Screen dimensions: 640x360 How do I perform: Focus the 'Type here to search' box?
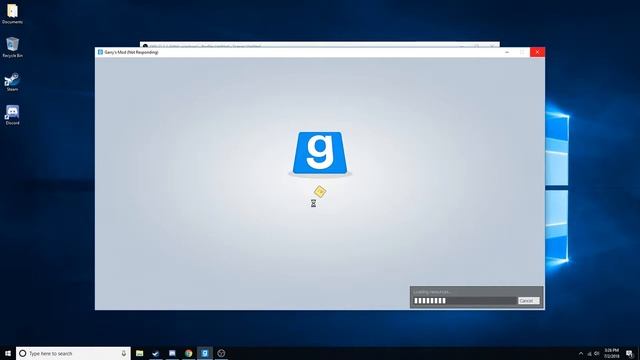[x=73, y=353]
